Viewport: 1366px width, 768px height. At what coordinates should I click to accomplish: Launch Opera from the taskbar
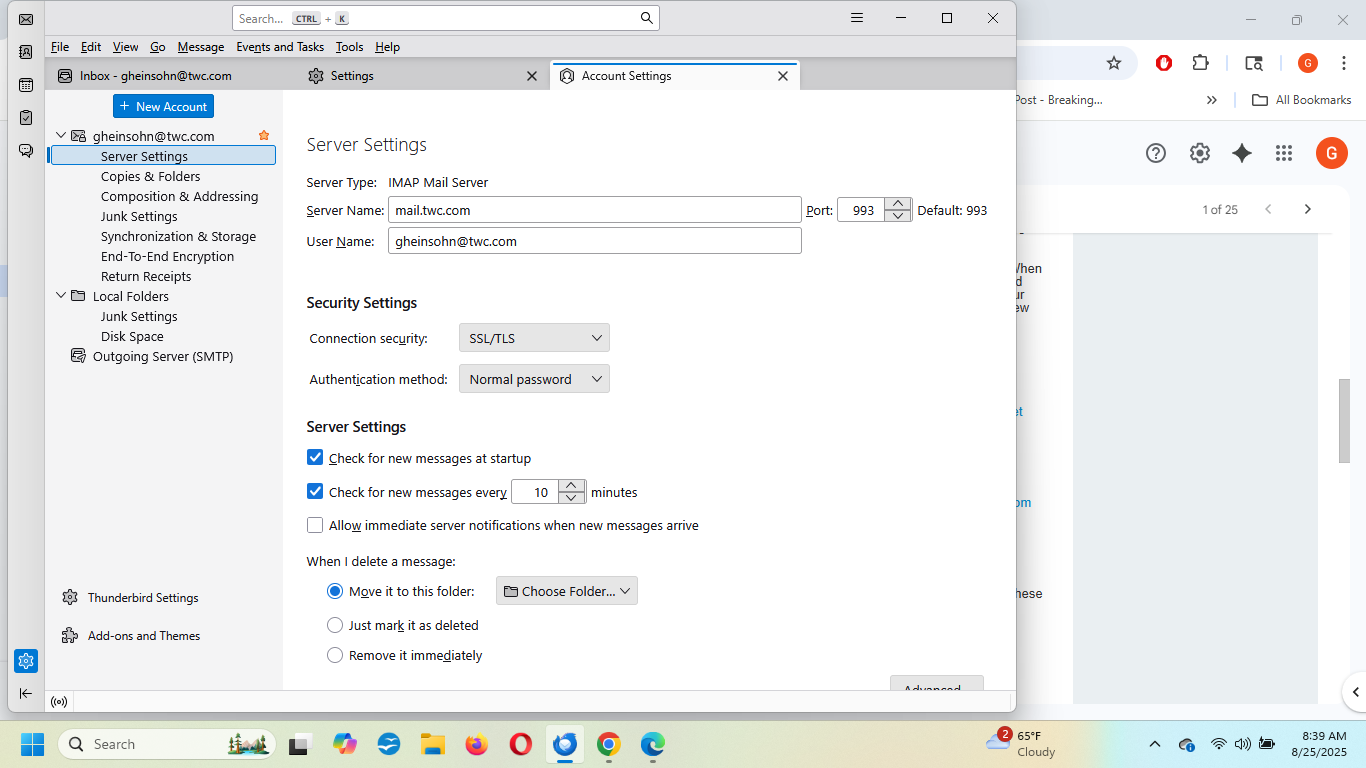coord(520,744)
